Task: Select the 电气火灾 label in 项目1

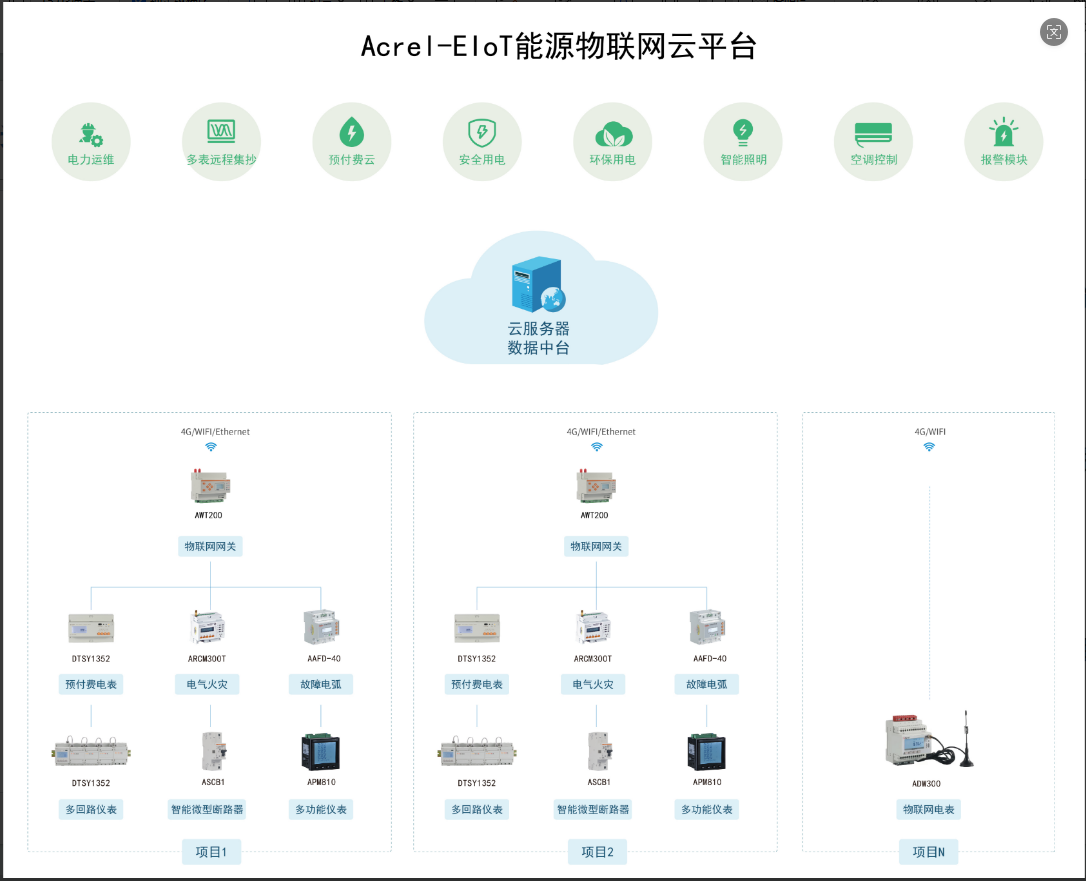Action: [x=207, y=684]
